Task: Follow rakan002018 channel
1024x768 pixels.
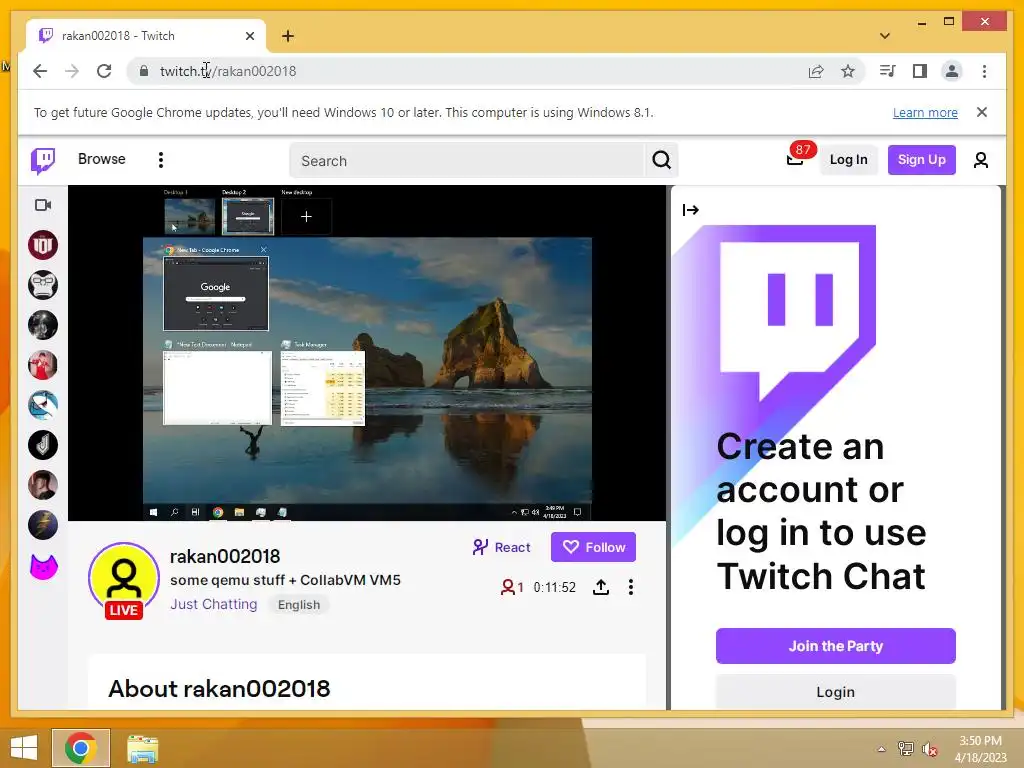Action: point(593,547)
